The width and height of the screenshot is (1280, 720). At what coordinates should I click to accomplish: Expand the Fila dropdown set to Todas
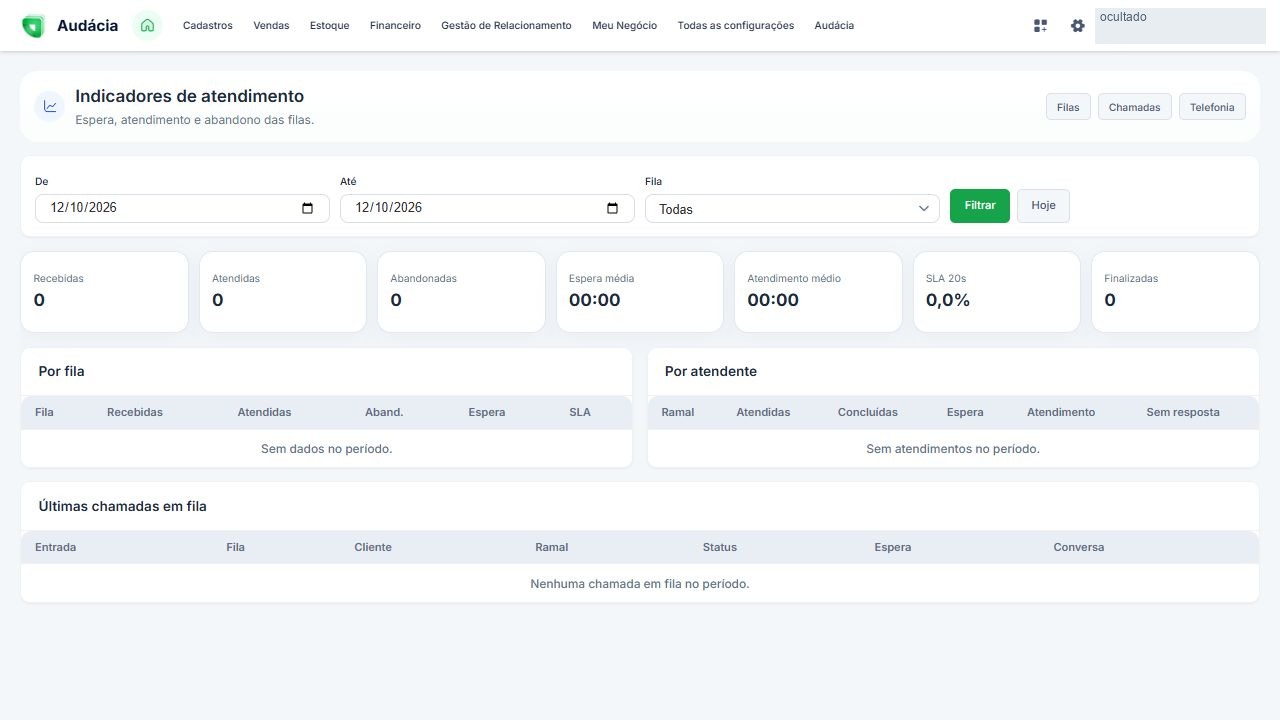792,209
